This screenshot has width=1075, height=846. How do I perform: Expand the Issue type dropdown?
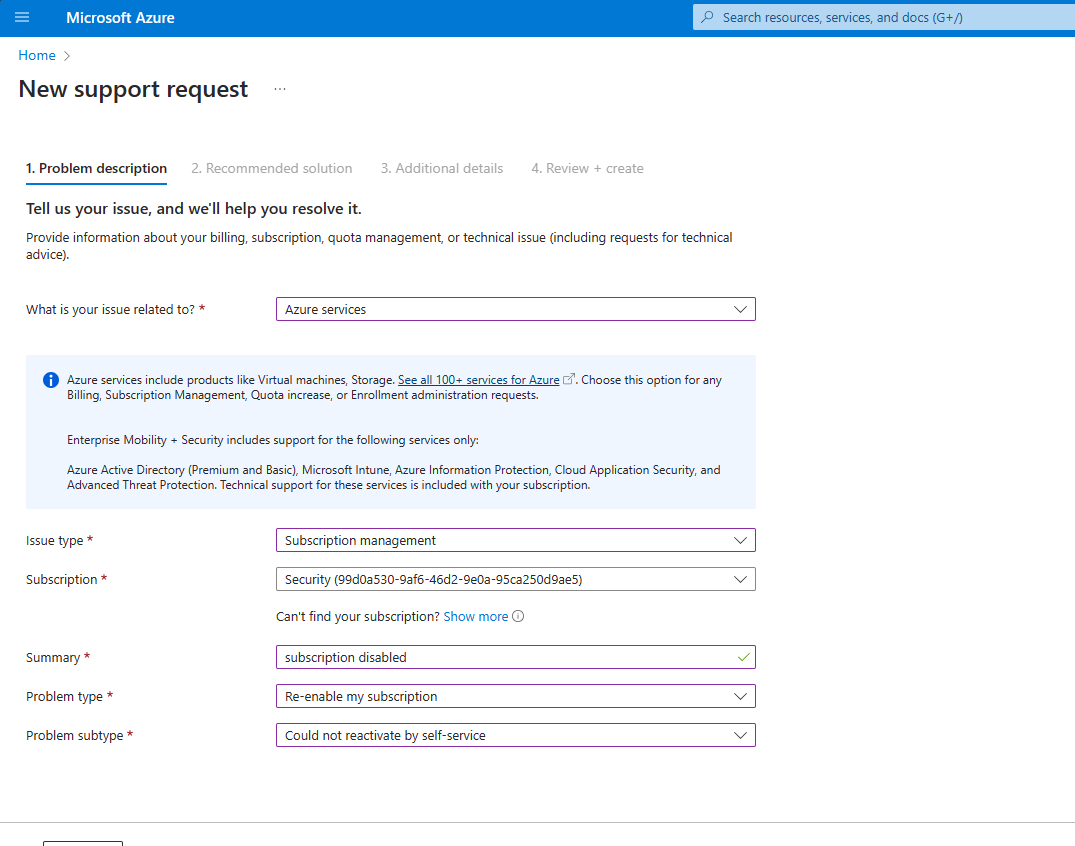(x=741, y=540)
